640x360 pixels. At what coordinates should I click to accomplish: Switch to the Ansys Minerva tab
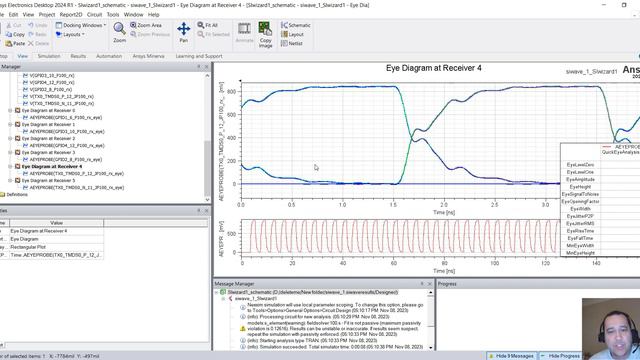(149, 56)
